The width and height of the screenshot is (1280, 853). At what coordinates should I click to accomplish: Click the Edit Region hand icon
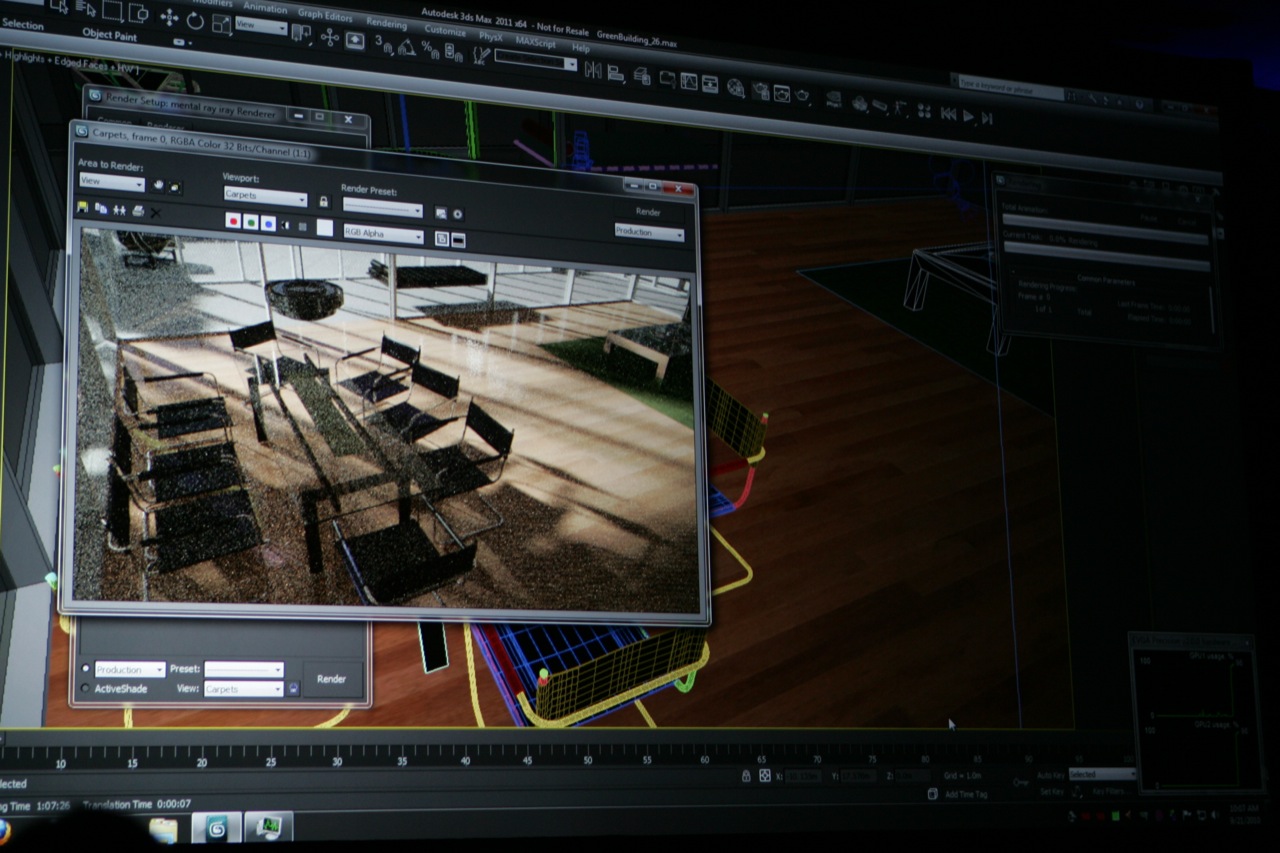pos(158,185)
